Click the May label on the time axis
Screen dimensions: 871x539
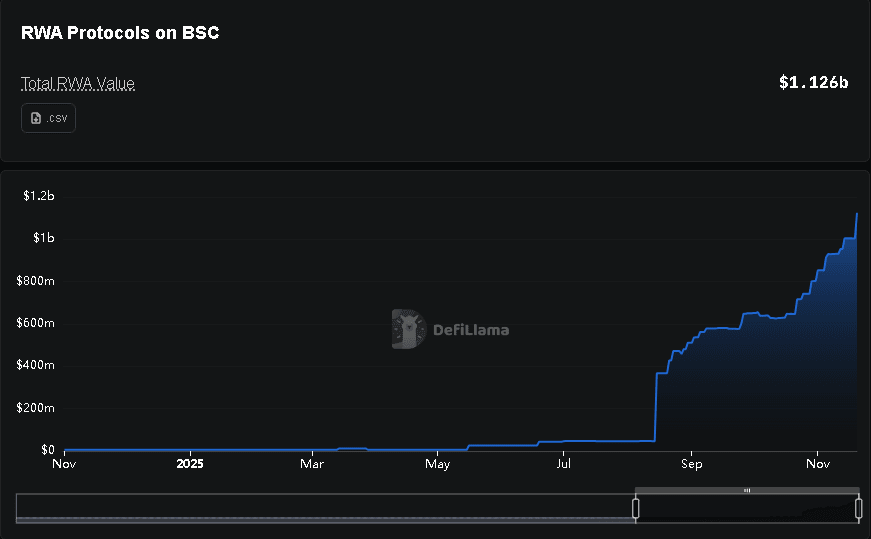tap(437, 464)
